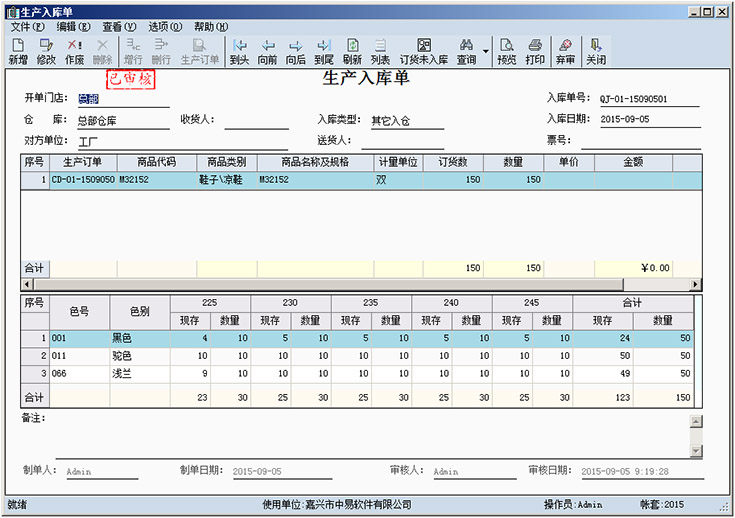Open the 列表 (List) view icon
Screen dimensions: 735x518
pos(380,52)
